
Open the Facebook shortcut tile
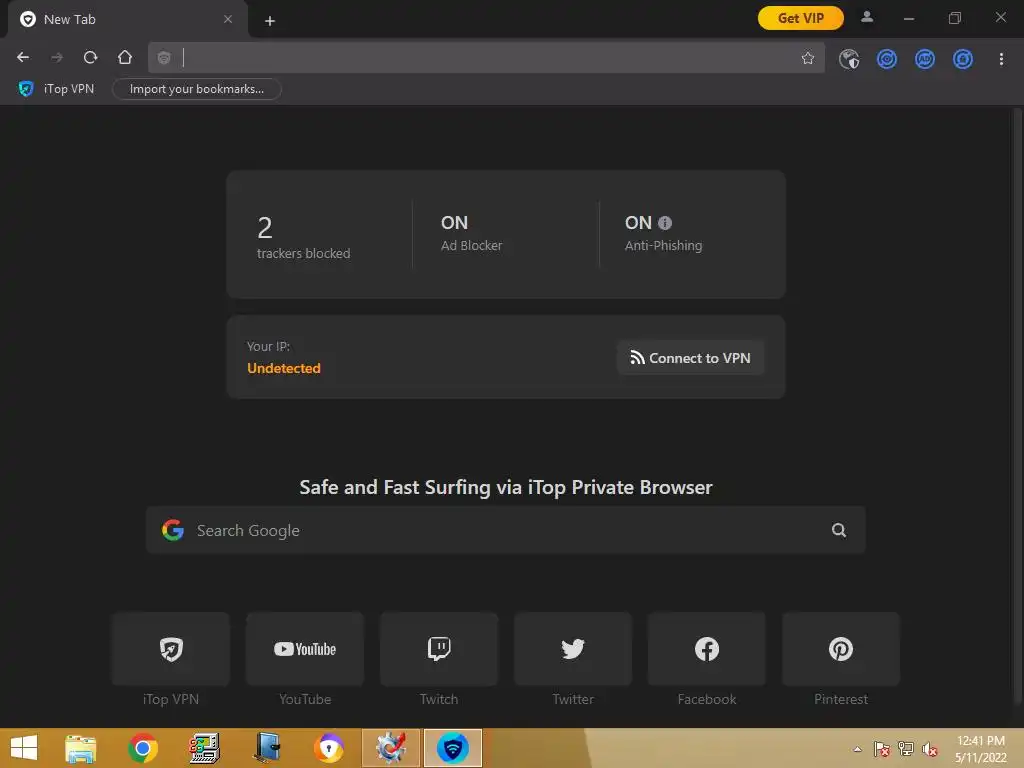point(707,649)
